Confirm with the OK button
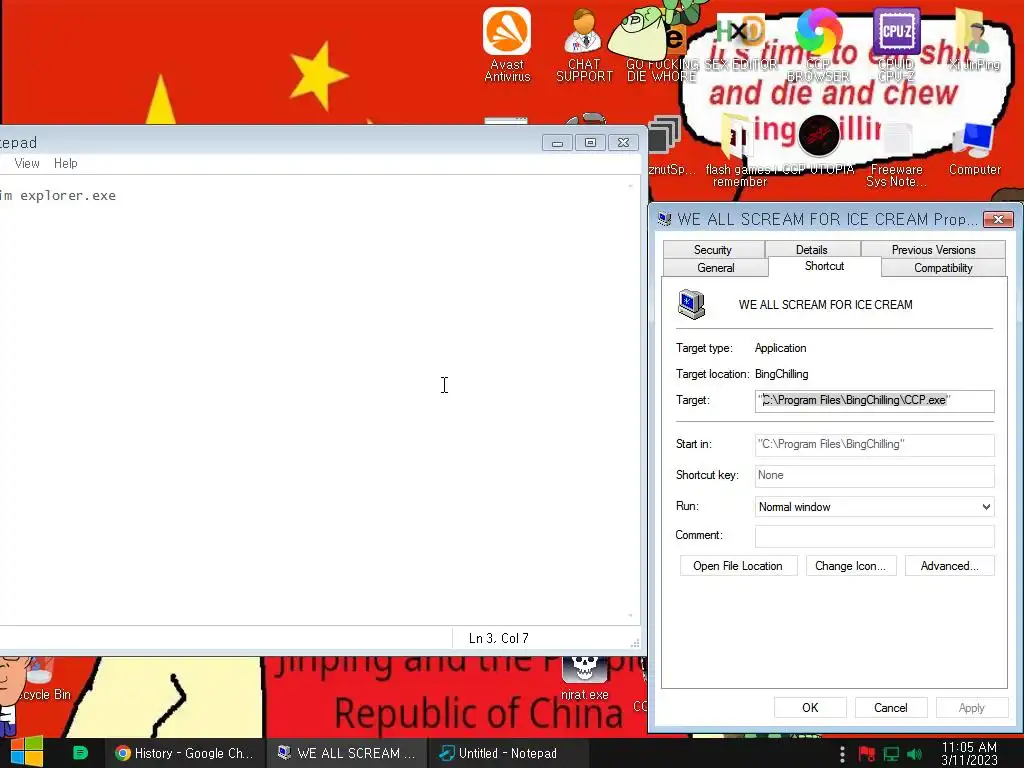 [810, 708]
